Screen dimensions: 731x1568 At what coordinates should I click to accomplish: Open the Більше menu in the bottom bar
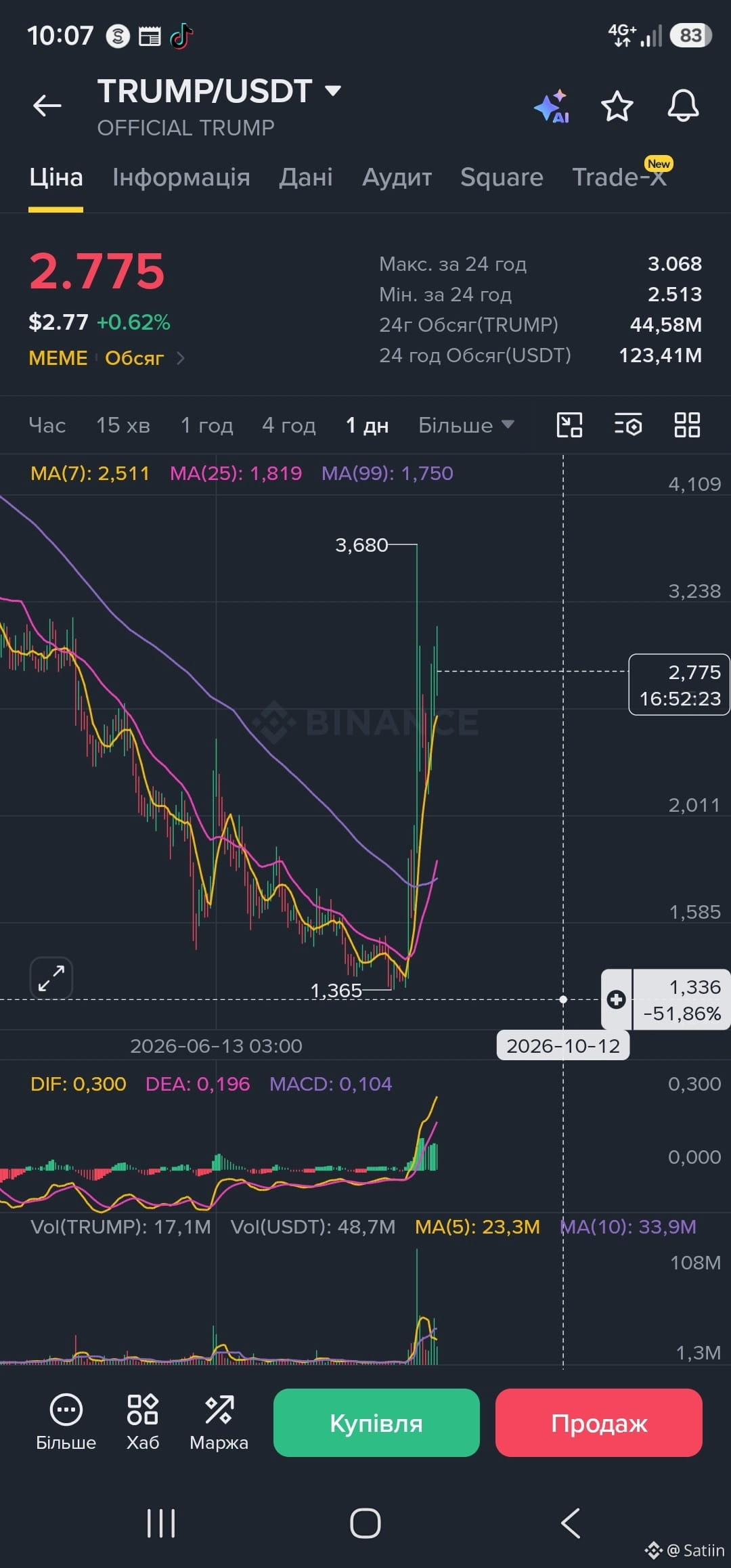(x=66, y=1423)
